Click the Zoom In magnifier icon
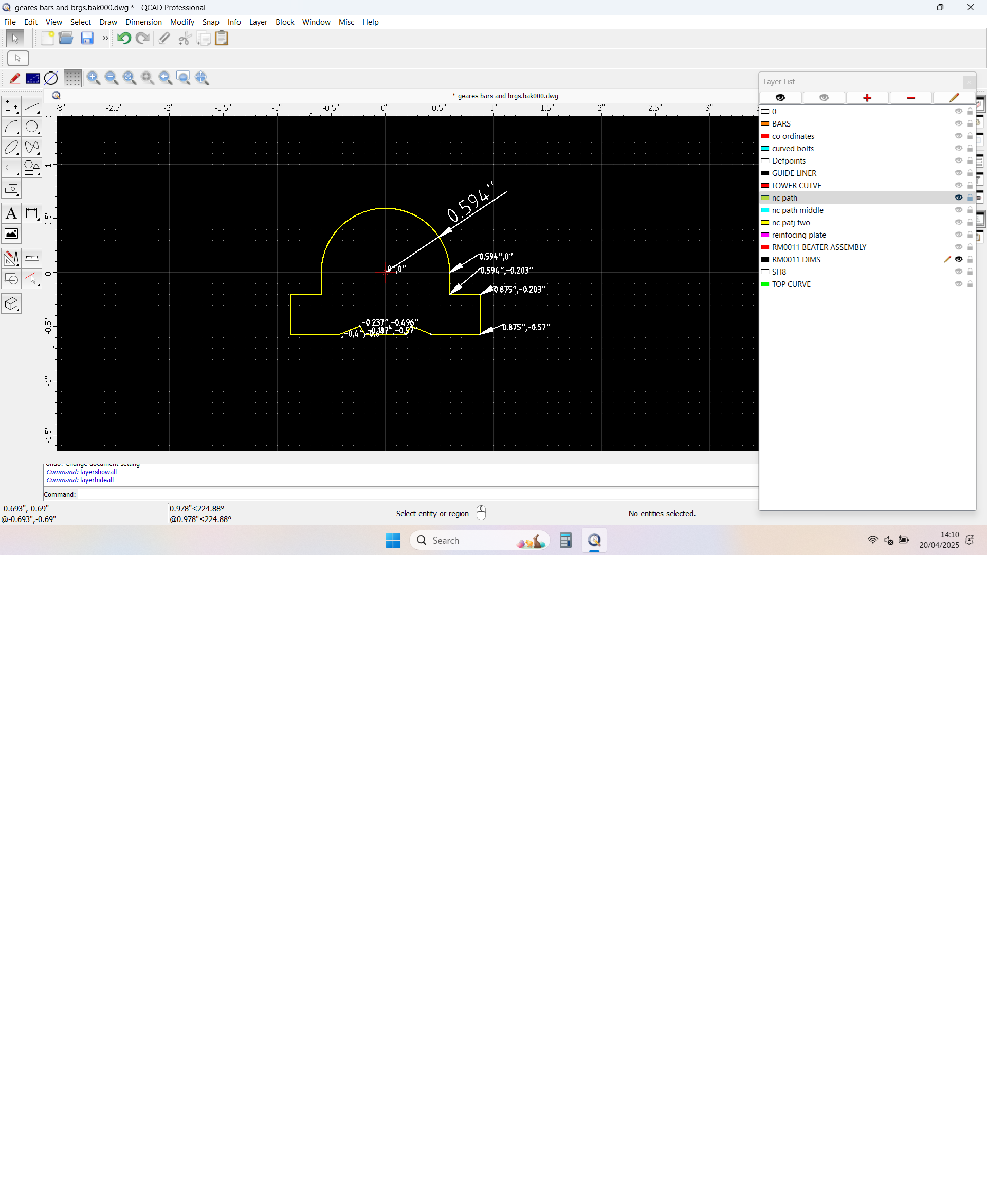Image resolution: width=987 pixels, height=1204 pixels. point(94,78)
